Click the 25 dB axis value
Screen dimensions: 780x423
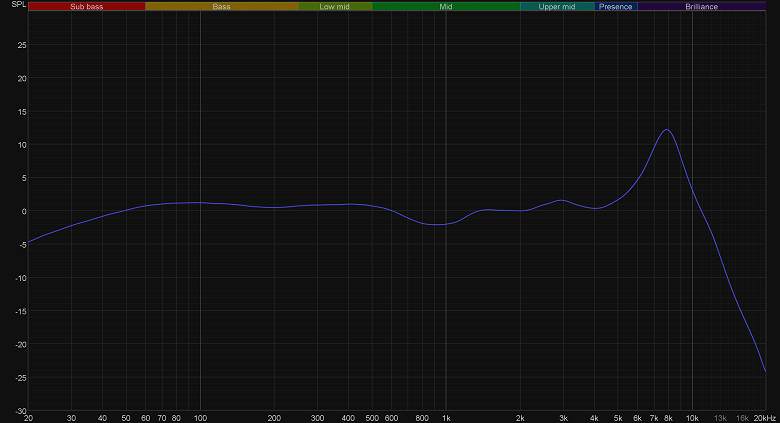(22, 45)
